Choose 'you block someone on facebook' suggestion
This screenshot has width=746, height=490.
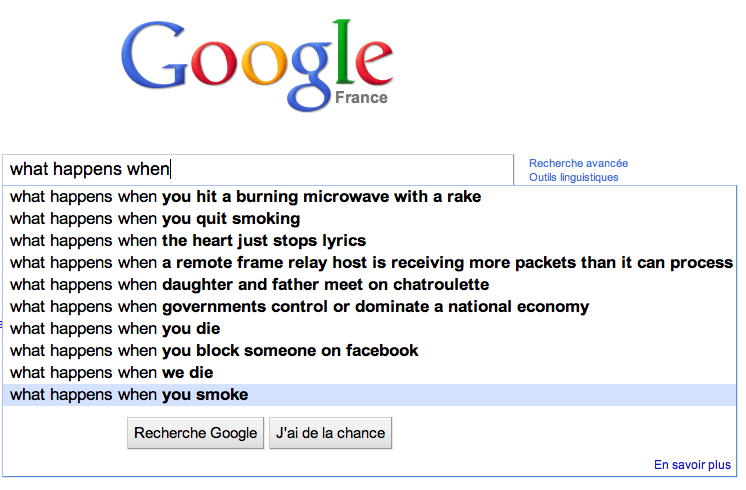click(x=370, y=351)
